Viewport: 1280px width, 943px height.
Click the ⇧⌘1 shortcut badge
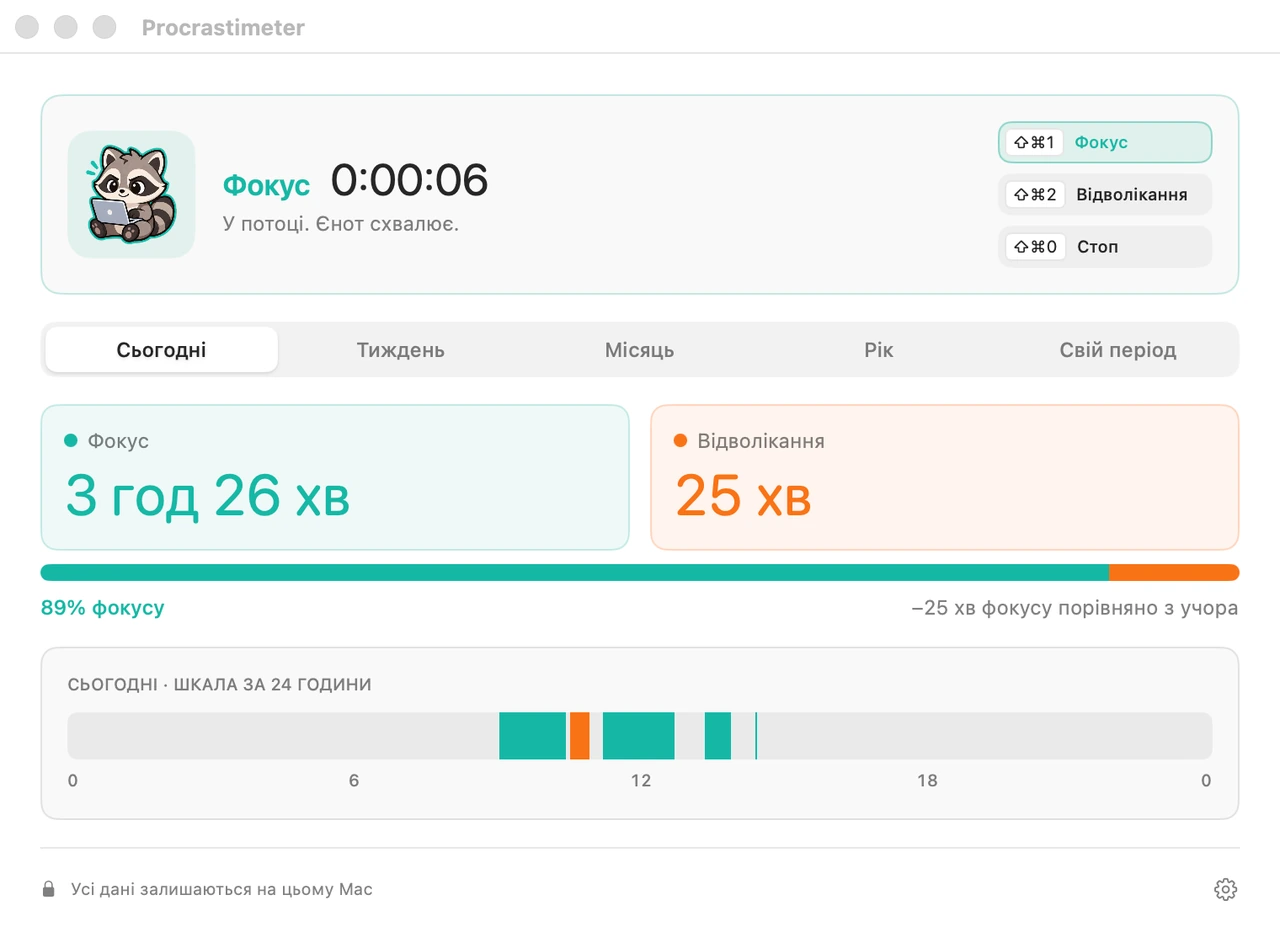click(1035, 142)
